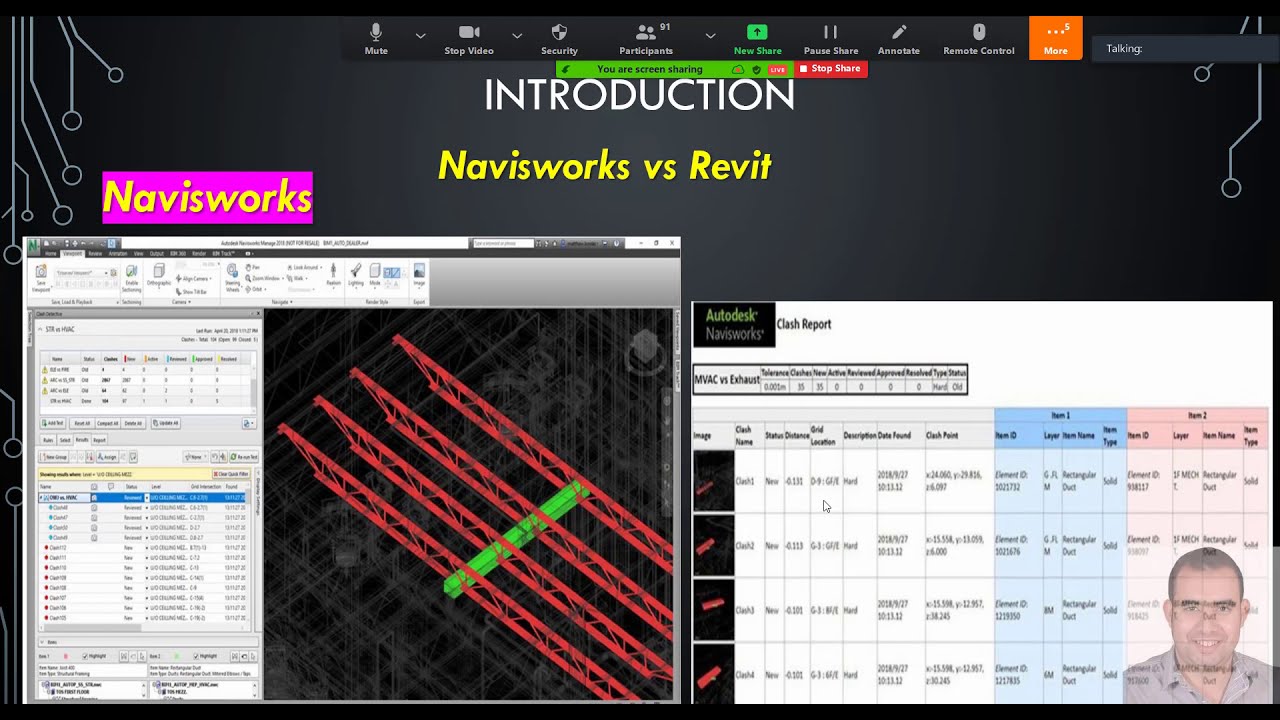The width and height of the screenshot is (1280, 720).
Task: Open the Participants panel
Action: (646, 40)
